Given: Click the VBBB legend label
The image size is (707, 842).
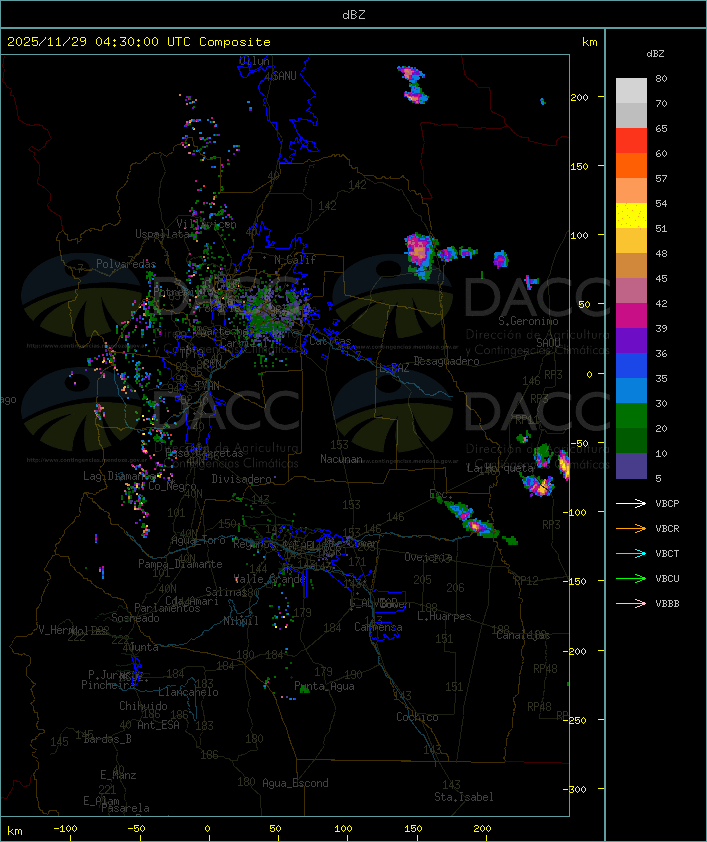Looking at the screenshot, I should click(x=667, y=603).
